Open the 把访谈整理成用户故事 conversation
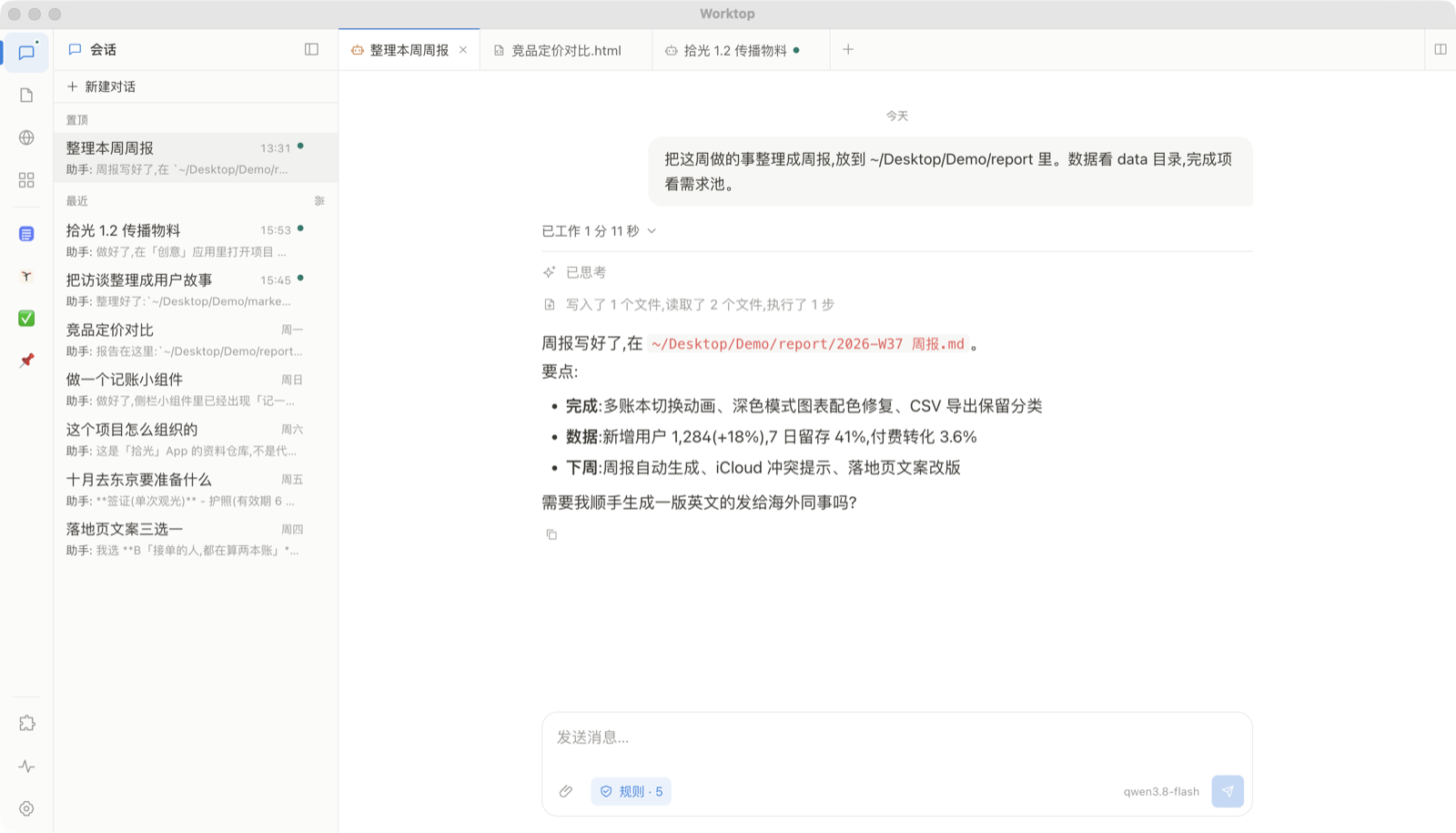Screen dimensions: 1456x833 [196, 290]
